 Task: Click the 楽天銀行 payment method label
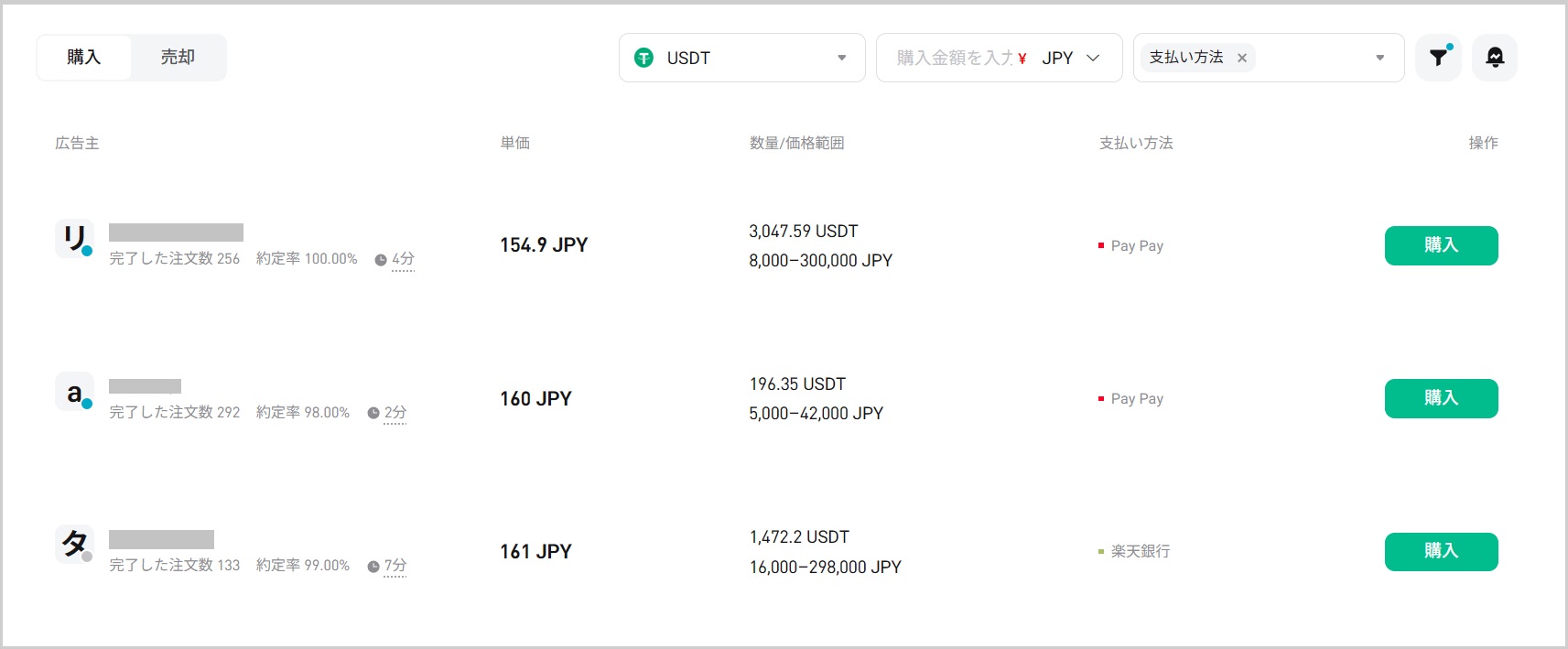pyautogui.click(x=1140, y=551)
